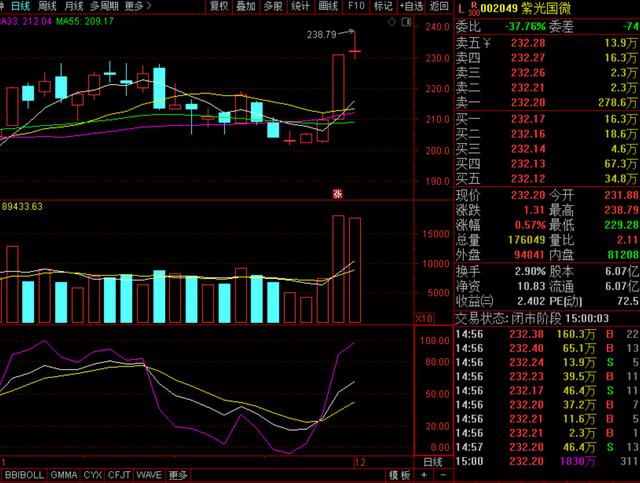This screenshot has height=483, width=640.
Task: Select the BBIBOLL indicator tab
Action: pos(24,475)
